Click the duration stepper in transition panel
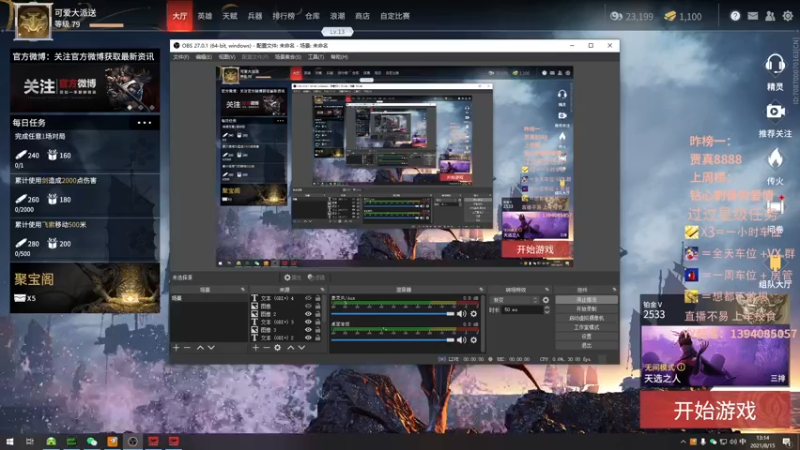Image resolution: width=800 pixels, height=450 pixels. tap(546, 310)
